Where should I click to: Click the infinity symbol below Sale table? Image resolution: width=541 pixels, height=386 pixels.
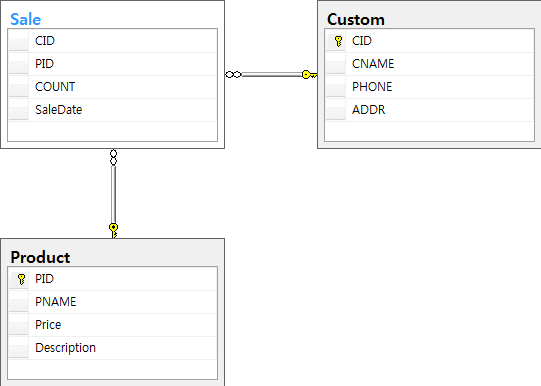click(113, 157)
